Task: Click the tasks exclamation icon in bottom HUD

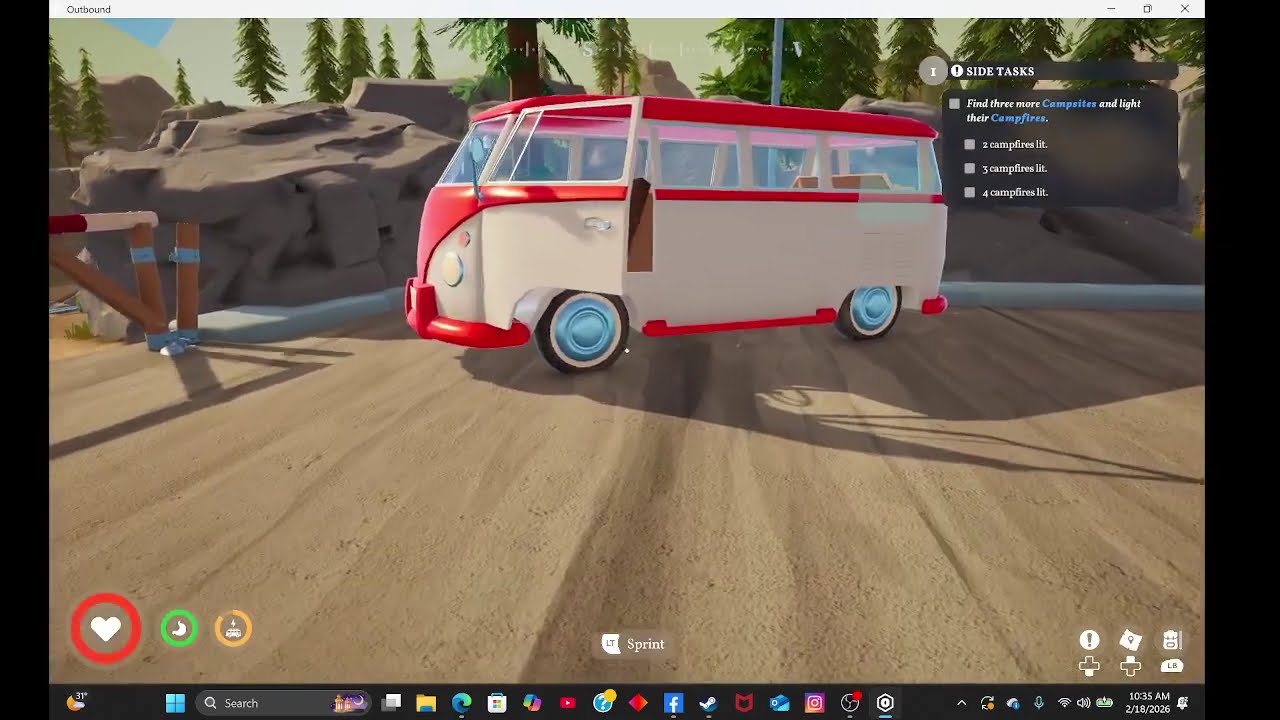Action: point(1089,640)
